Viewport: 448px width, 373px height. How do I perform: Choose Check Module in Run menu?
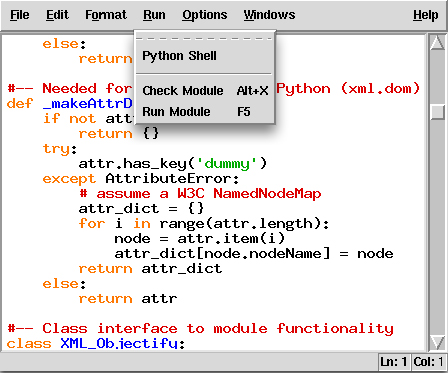click(204, 91)
